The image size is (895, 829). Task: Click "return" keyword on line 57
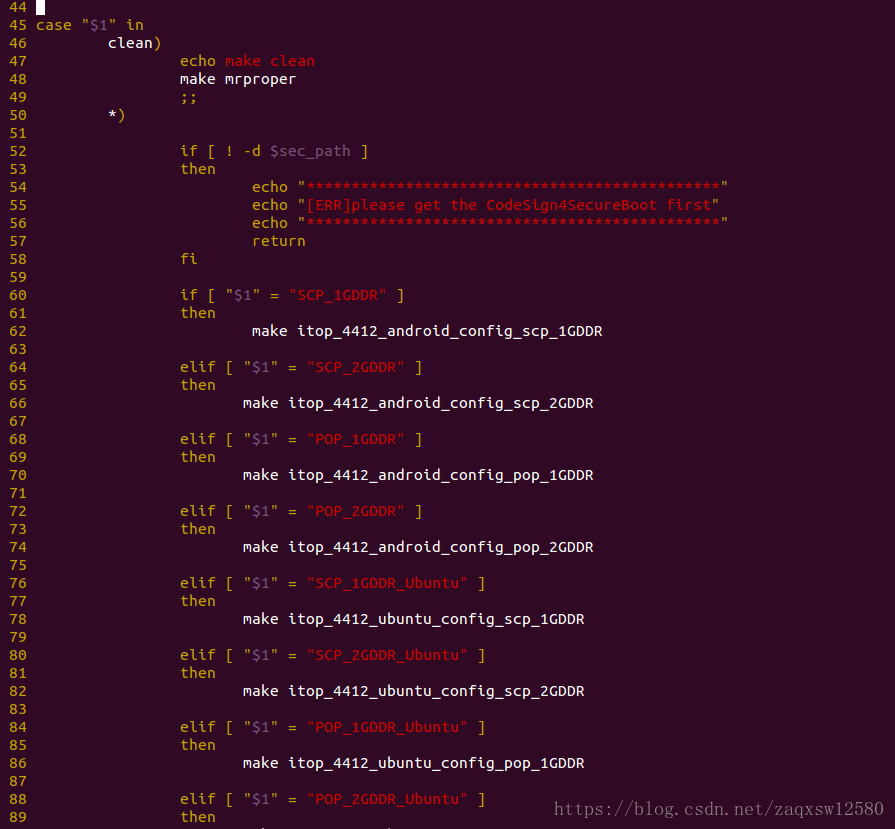(x=279, y=242)
